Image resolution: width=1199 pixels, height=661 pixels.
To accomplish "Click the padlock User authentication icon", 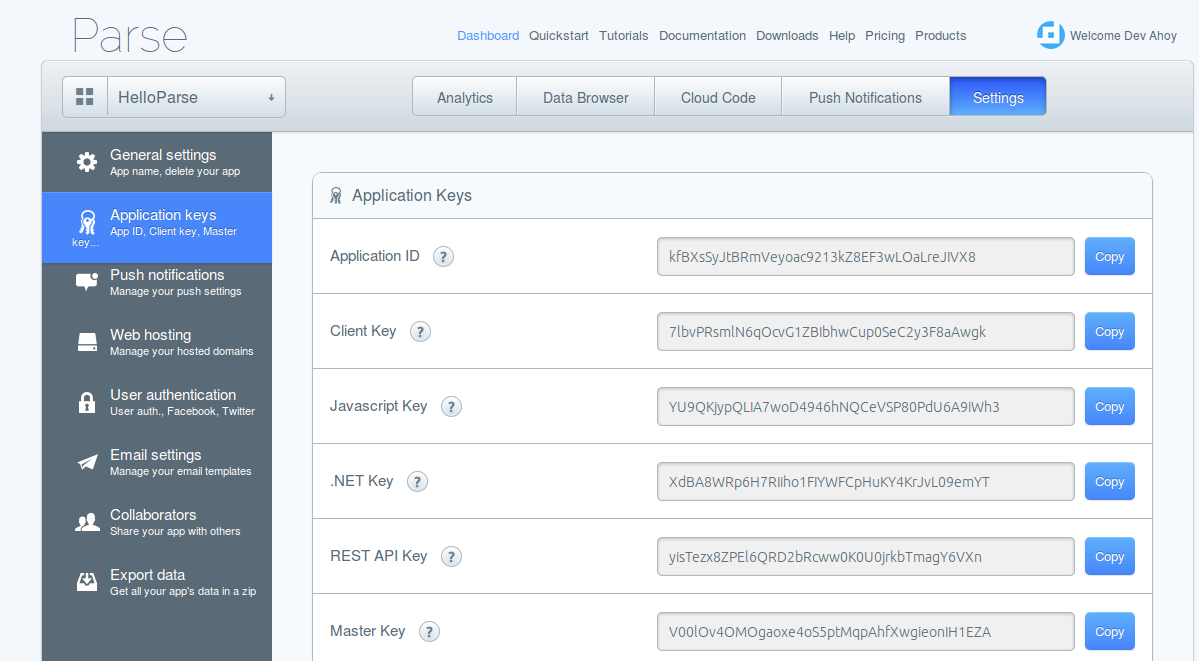I will pos(87,402).
